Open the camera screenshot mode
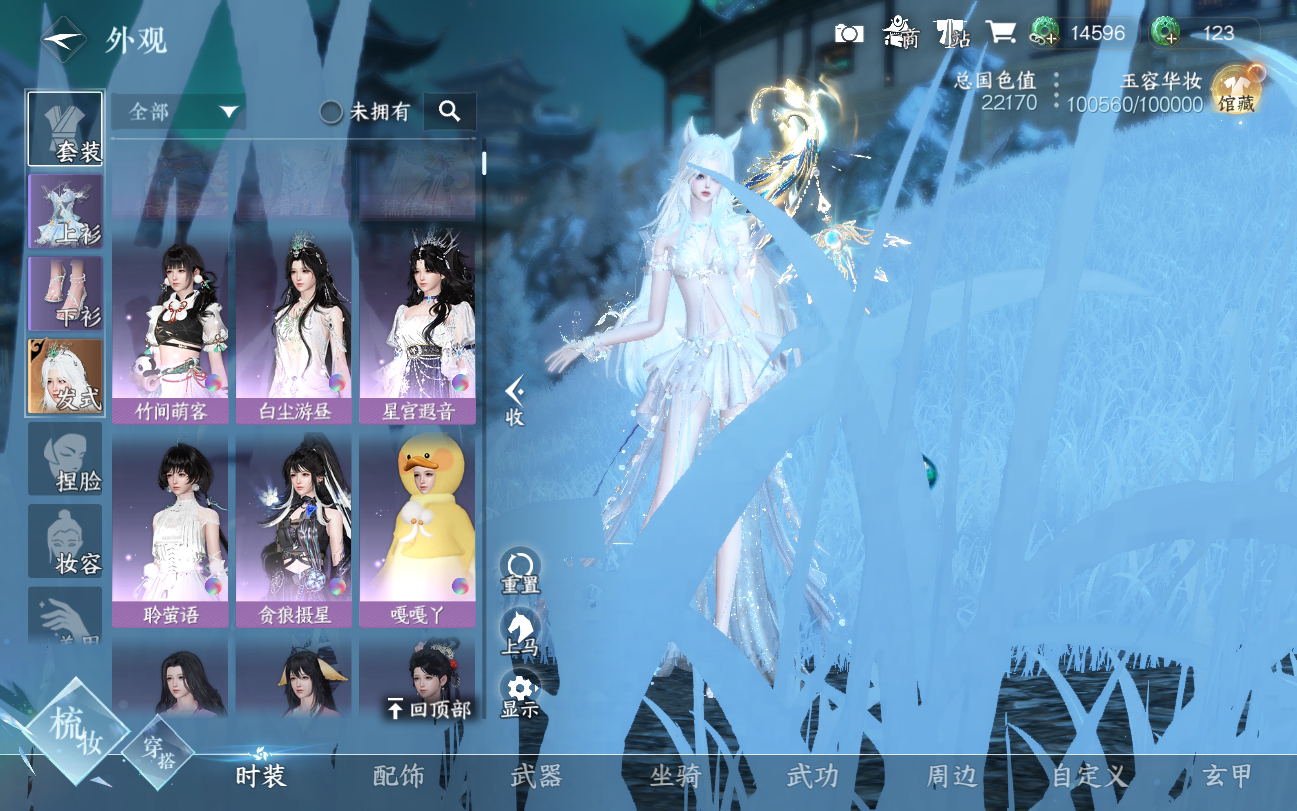Viewport: 1297px width, 811px height. pyautogui.click(x=848, y=33)
